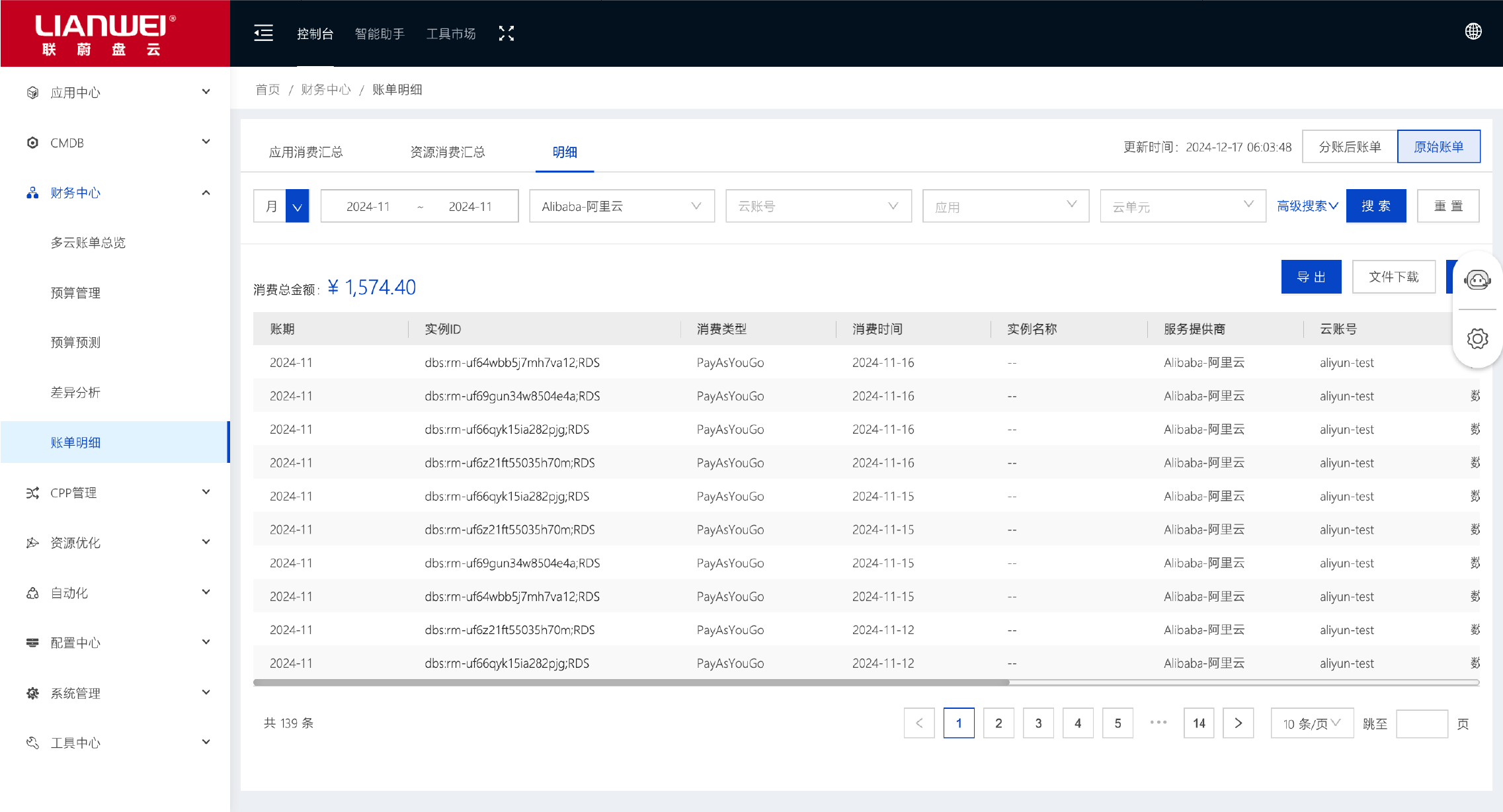Open 预算管理 in the sidebar
Viewport: 1503px width, 812px height.
[75, 293]
